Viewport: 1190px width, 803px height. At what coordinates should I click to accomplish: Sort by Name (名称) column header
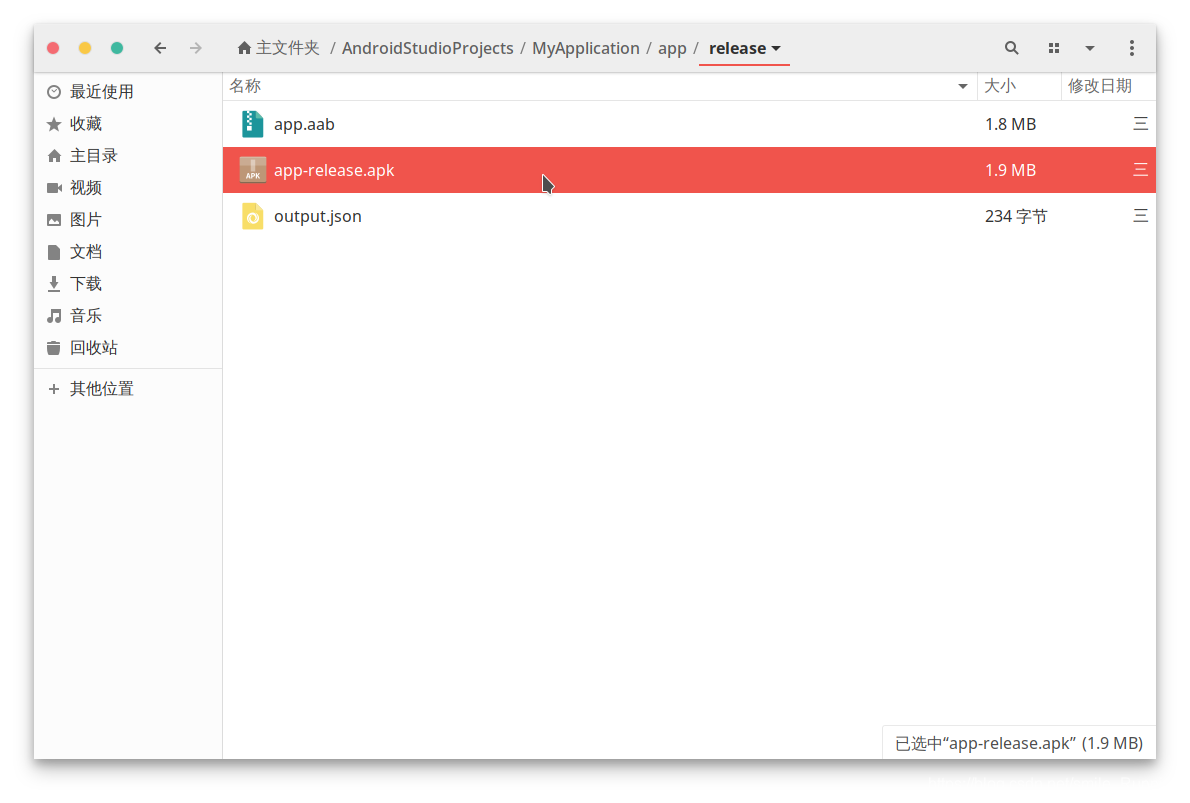point(245,86)
